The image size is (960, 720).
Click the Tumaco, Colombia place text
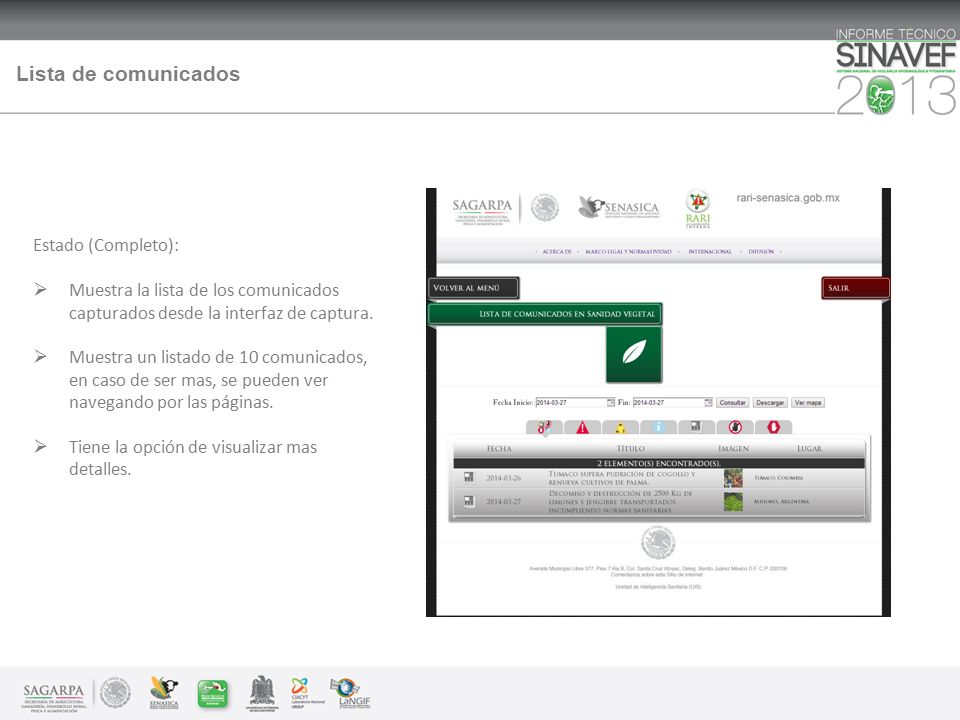(778, 478)
